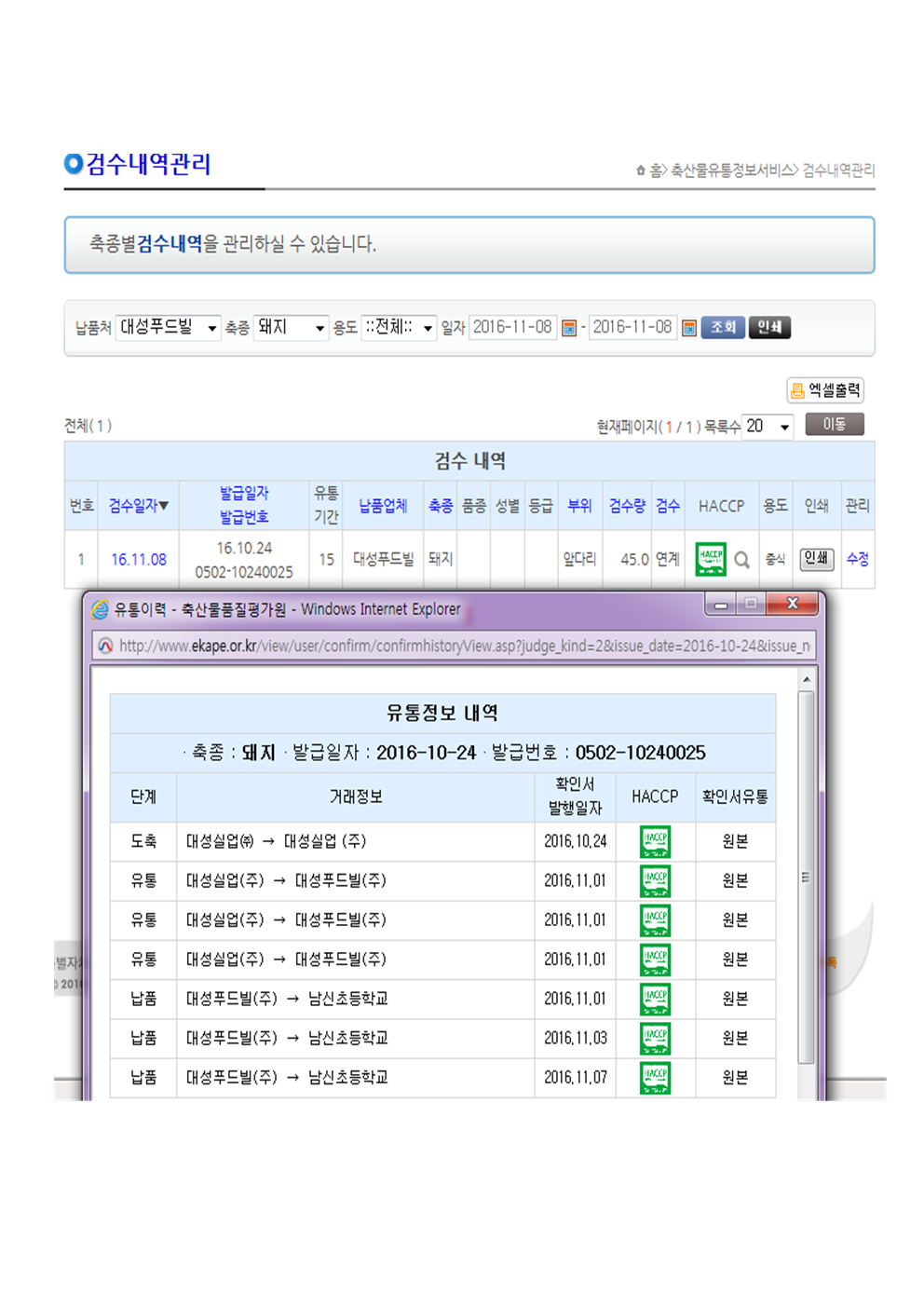Maximize the 유통이력 popup window
Screen dimensions: 924x1307
[x=751, y=605]
